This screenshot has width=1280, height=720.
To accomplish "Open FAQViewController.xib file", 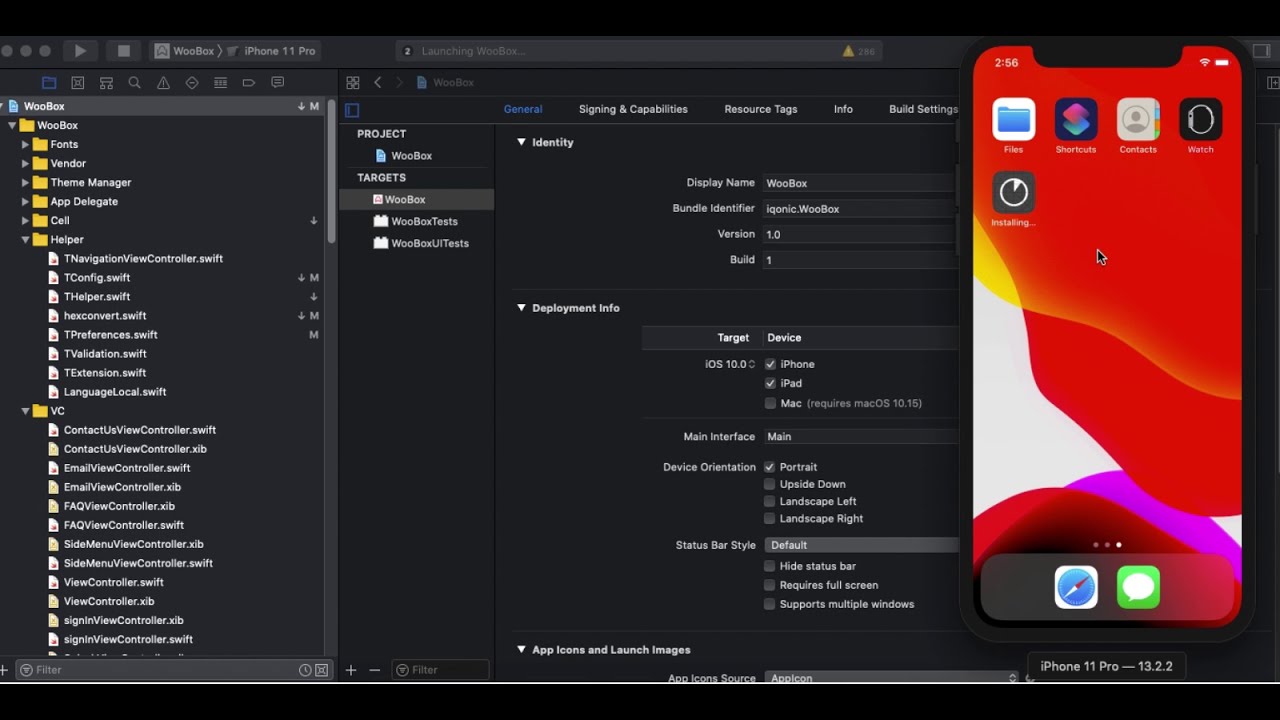I will pos(119,506).
